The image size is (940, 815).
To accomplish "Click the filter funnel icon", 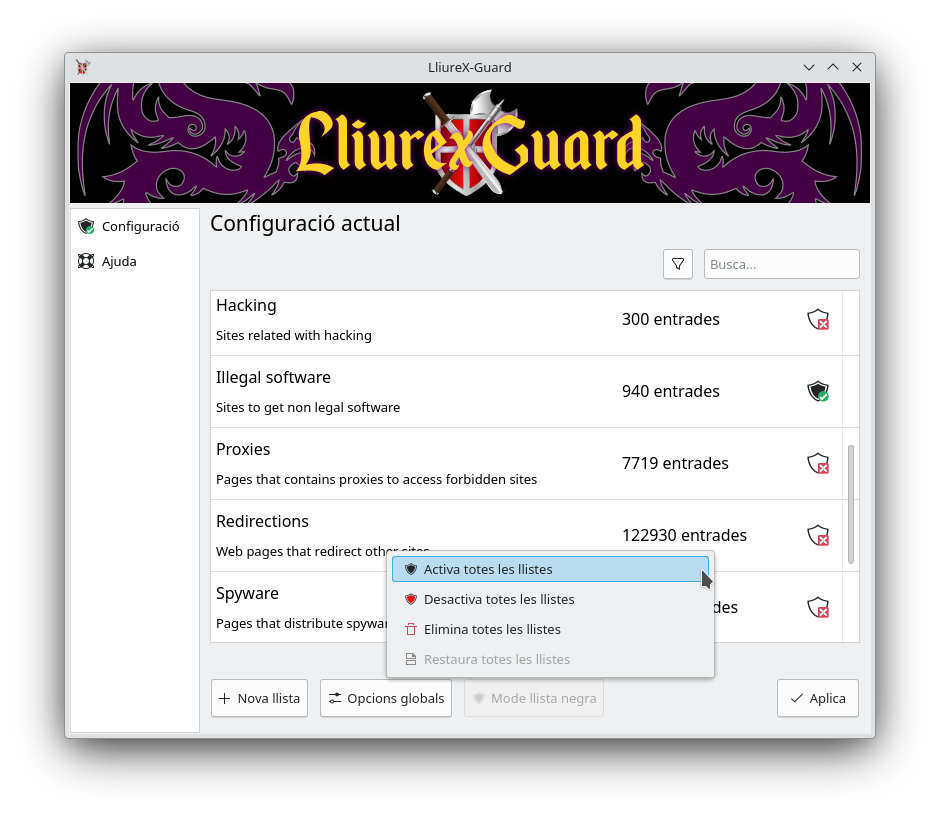I will click(677, 264).
